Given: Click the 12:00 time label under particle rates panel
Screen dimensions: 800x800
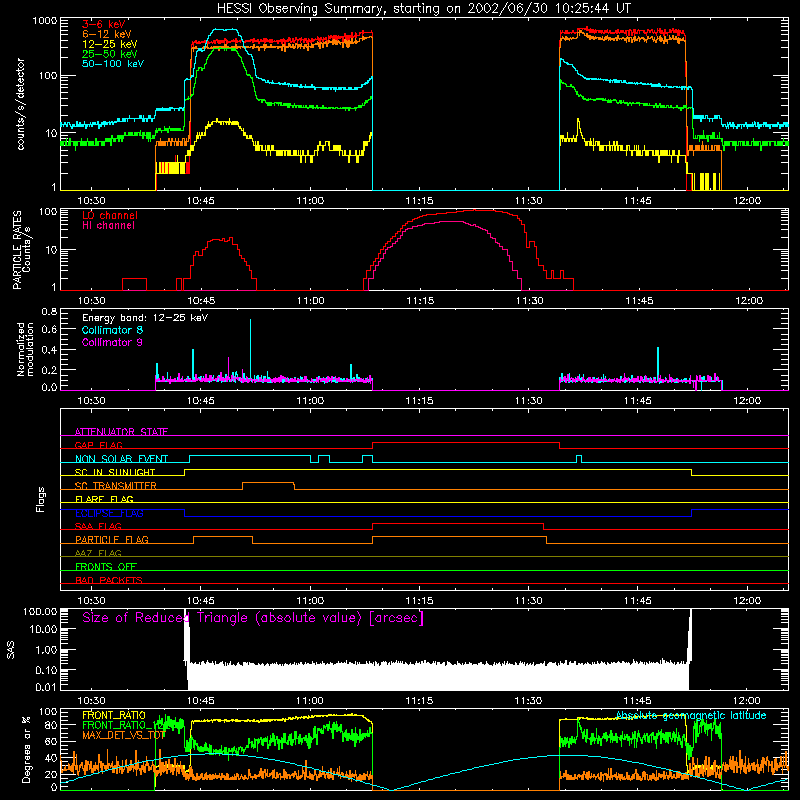Looking at the screenshot, I should pyautogui.click(x=749, y=301).
